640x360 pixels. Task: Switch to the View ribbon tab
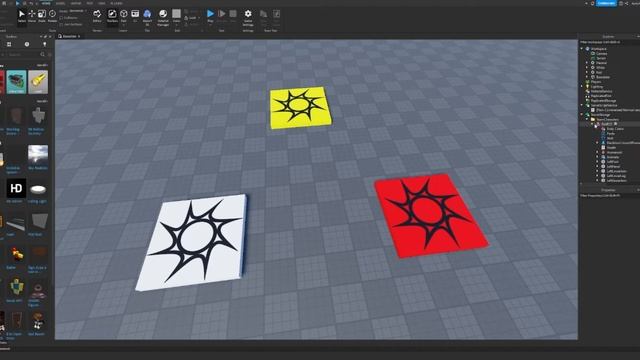click(x=102, y=3)
